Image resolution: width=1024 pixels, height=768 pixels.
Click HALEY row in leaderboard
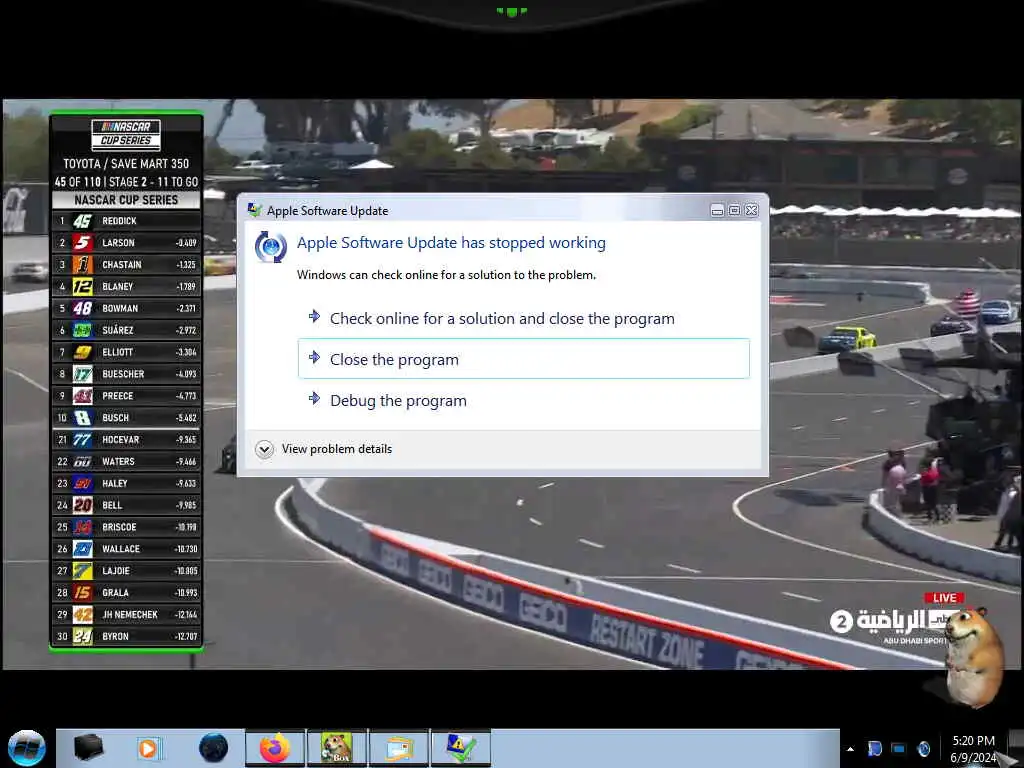[x=126, y=483]
